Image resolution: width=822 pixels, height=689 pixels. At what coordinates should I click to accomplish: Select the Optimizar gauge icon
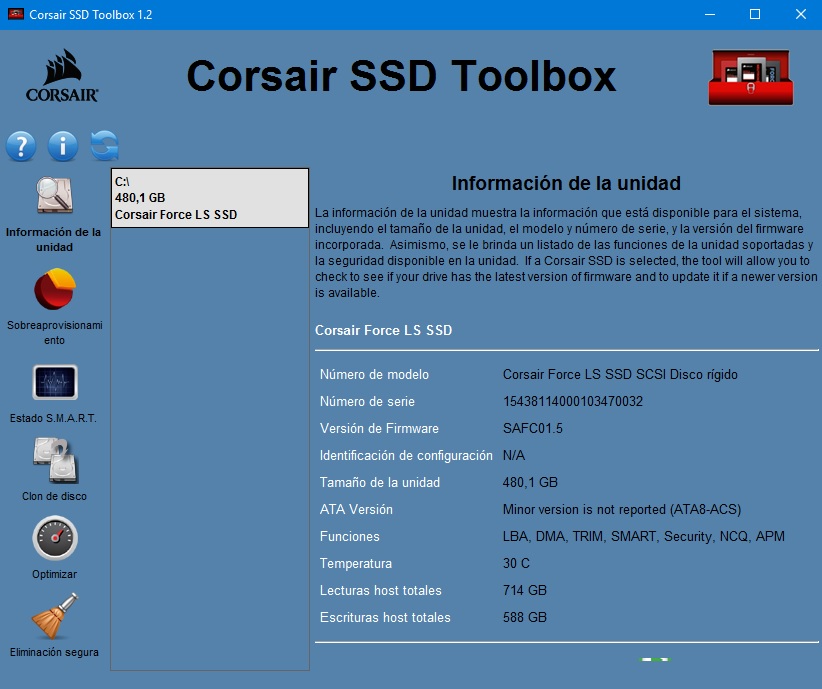(54, 538)
